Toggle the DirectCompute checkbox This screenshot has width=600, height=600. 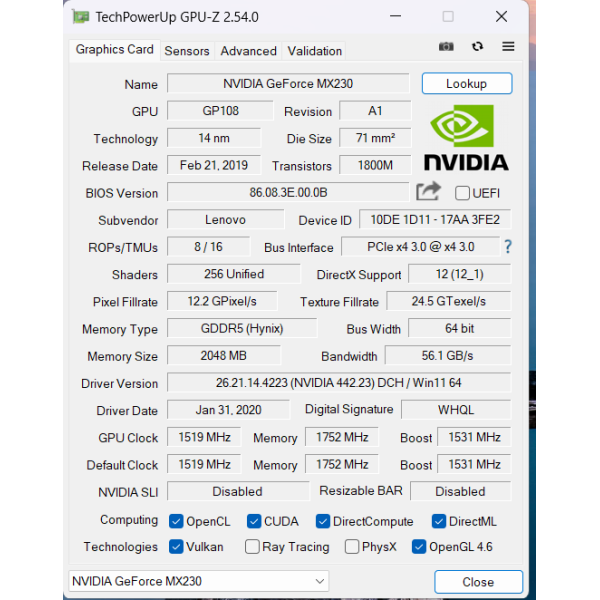(x=323, y=521)
